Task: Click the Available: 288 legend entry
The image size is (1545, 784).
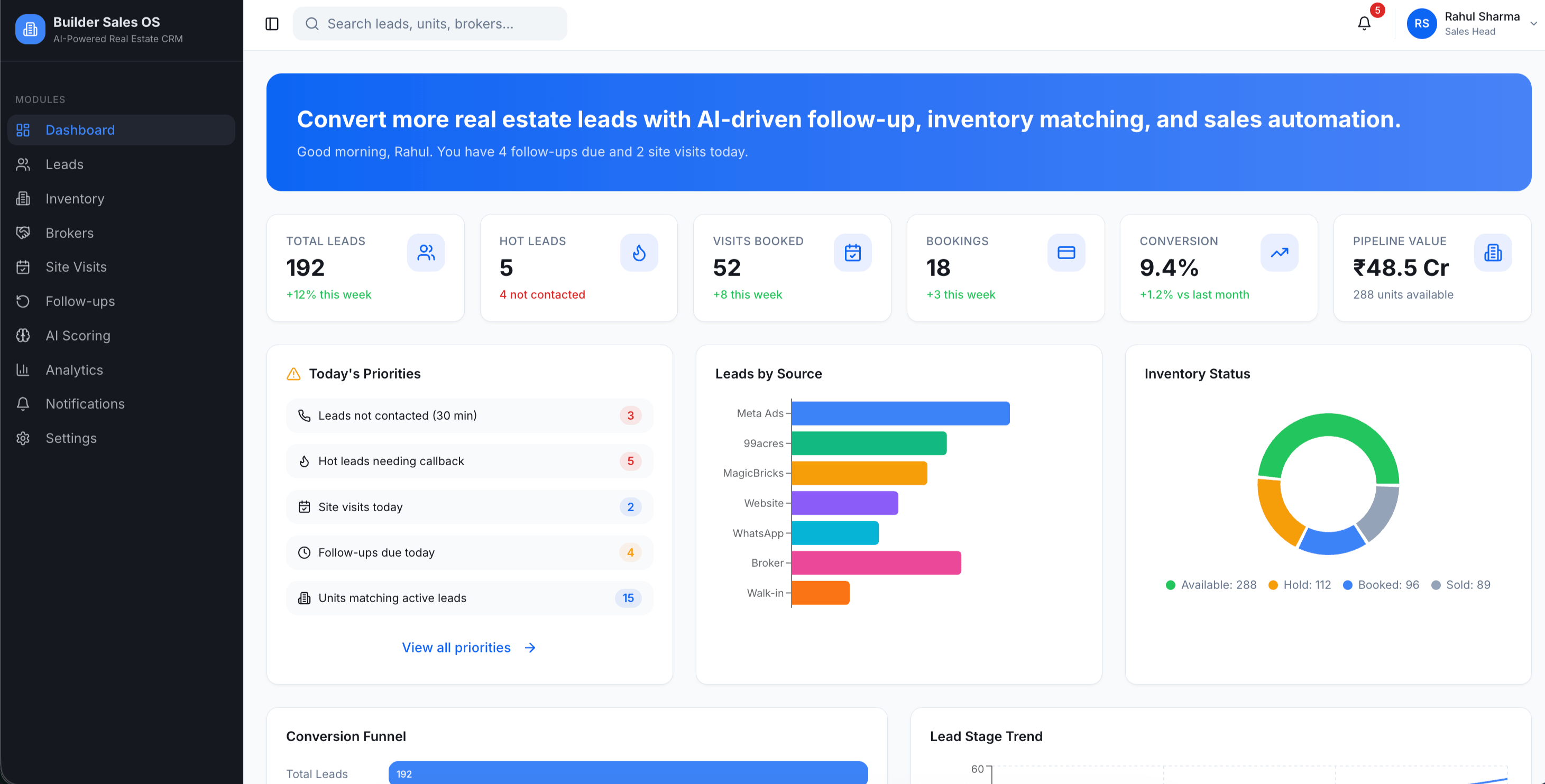Action: (x=1211, y=585)
